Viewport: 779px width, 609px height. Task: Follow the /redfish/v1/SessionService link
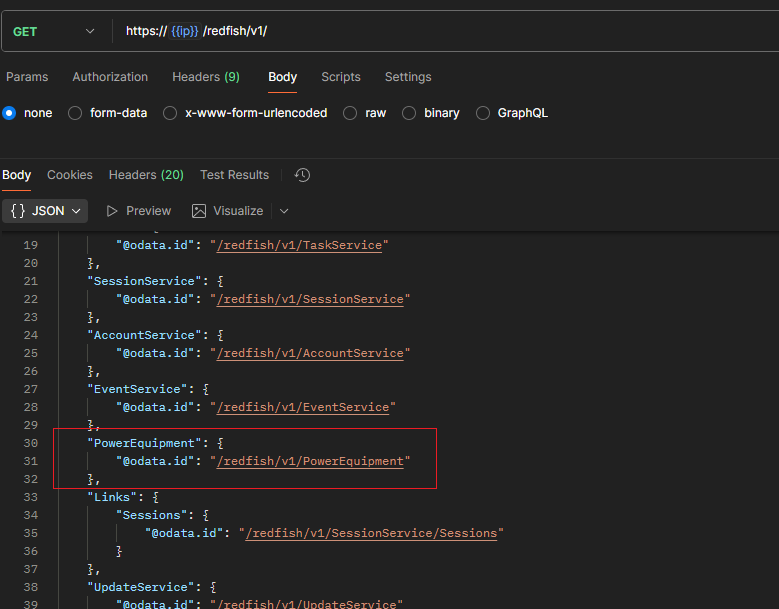(x=310, y=300)
